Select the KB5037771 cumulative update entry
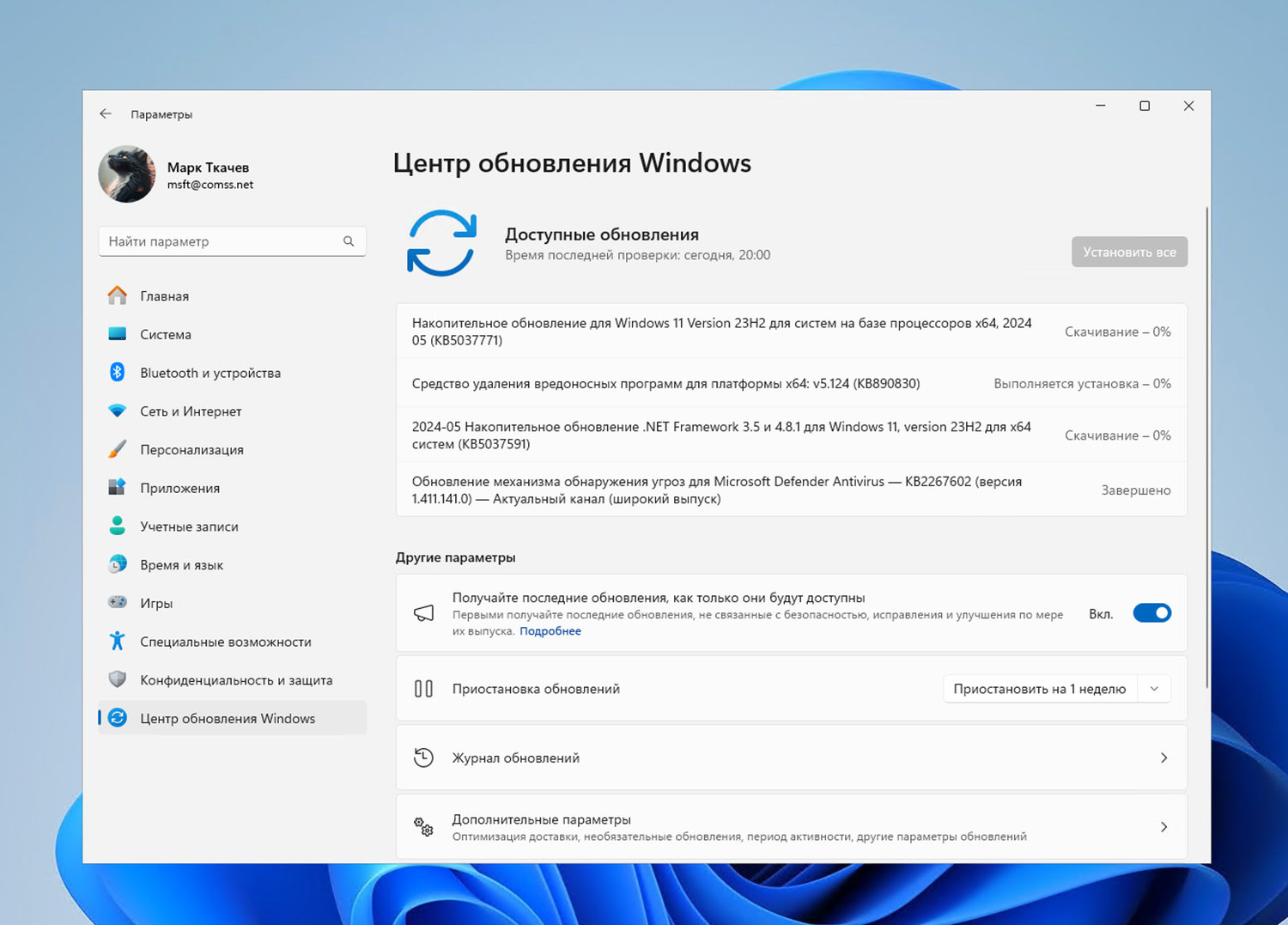1288x925 pixels. [791, 332]
